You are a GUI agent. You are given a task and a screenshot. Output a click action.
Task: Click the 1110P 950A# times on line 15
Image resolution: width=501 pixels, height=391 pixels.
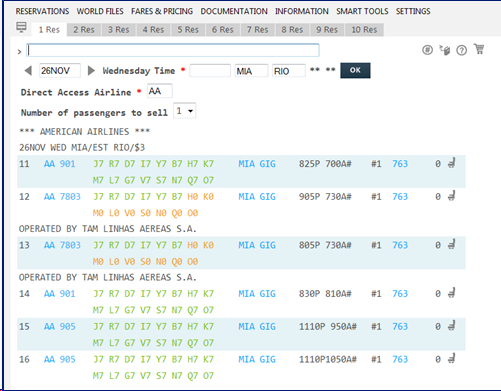pos(328,327)
